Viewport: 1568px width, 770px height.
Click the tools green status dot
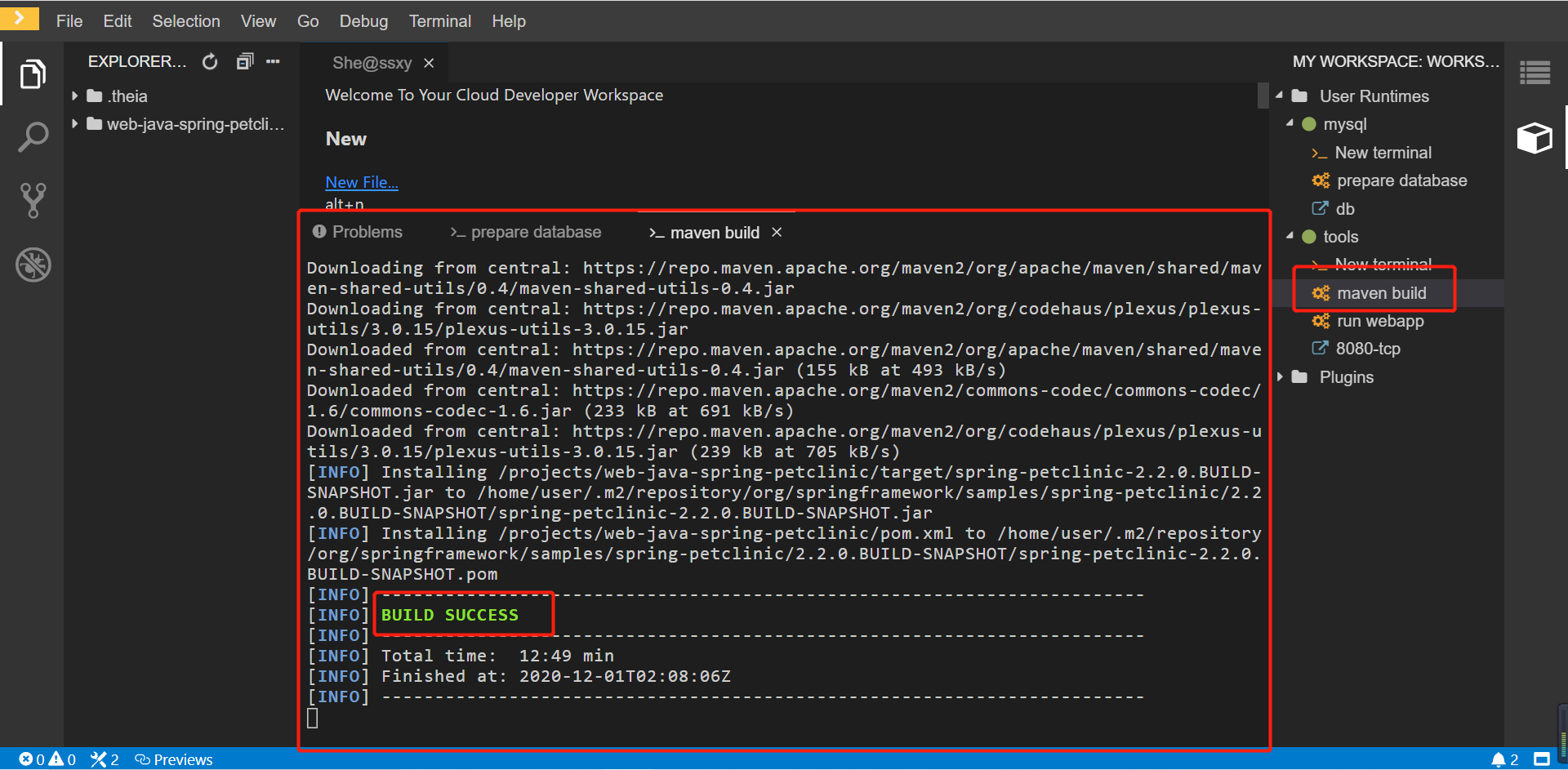coord(1309,237)
